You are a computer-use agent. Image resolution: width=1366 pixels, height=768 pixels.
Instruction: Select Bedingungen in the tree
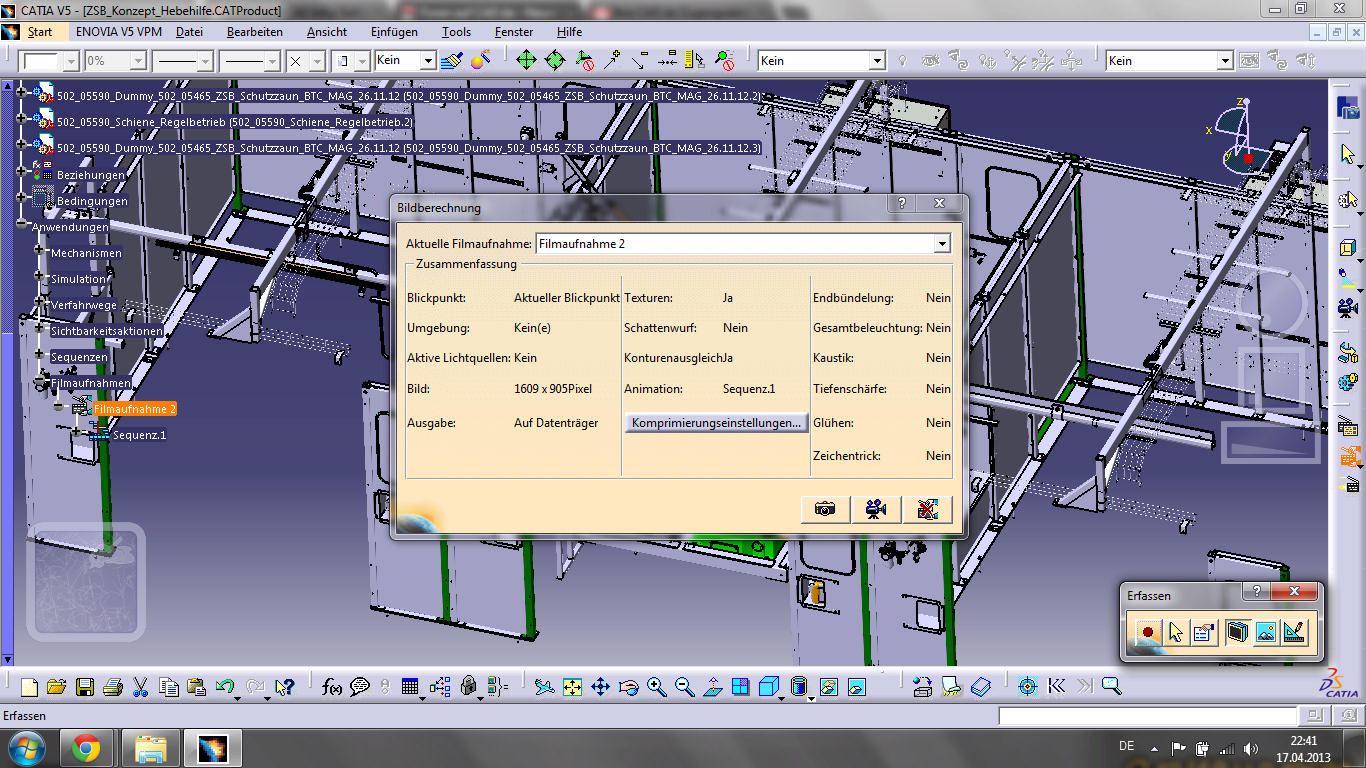click(x=92, y=201)
